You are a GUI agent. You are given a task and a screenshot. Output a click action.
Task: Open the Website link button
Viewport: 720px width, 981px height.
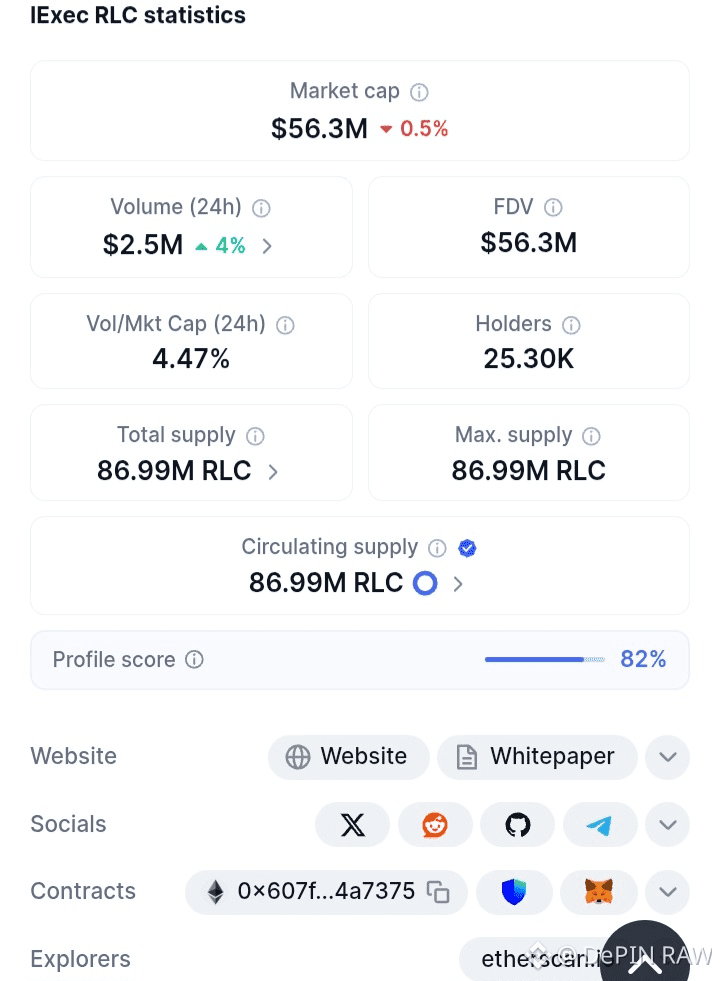(x=348, y=757)
